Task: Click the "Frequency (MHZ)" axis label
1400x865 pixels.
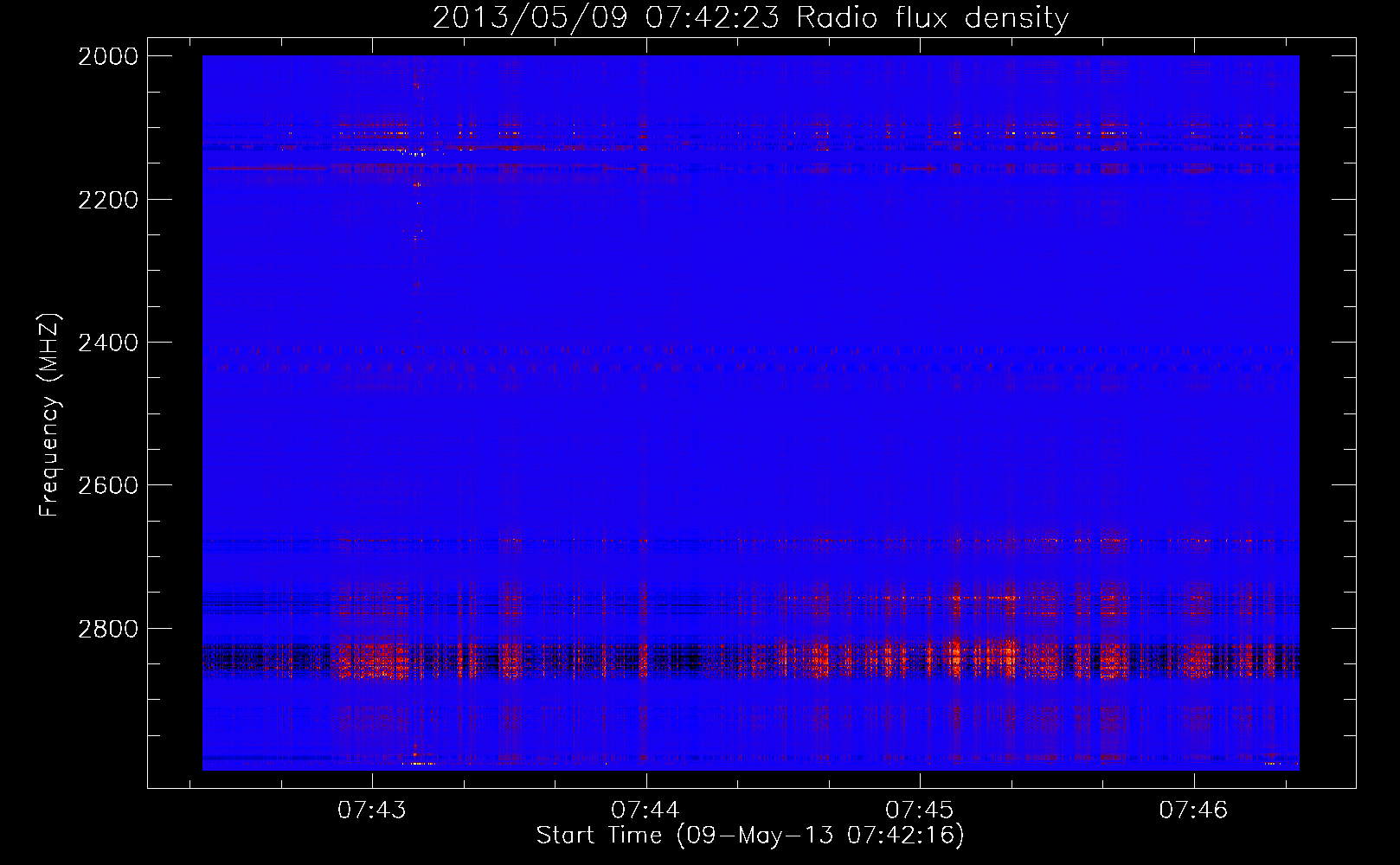Action: tap(50, 415)
